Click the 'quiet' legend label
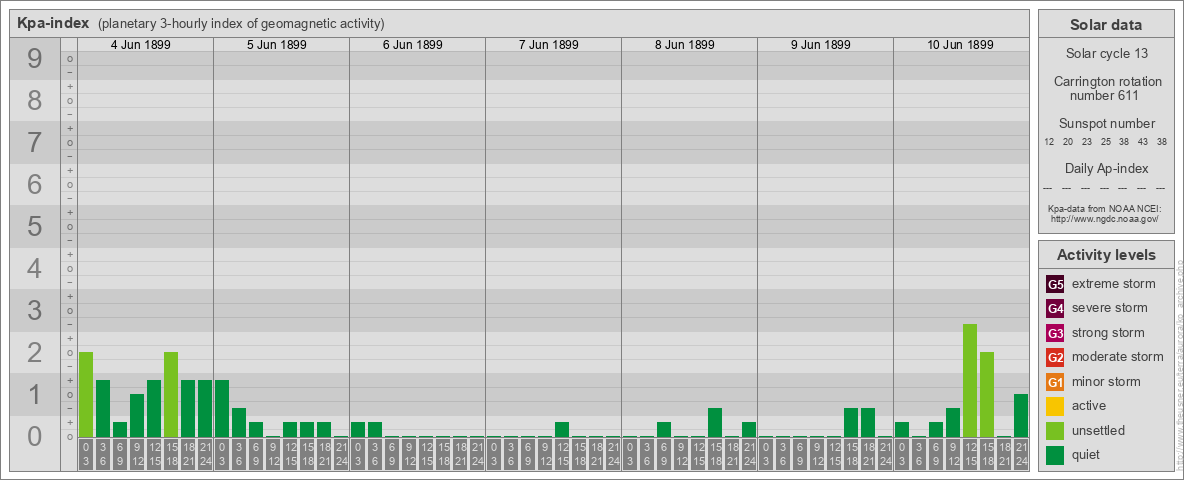Viewport: 1184px width, 480px height. point(1088,455)
